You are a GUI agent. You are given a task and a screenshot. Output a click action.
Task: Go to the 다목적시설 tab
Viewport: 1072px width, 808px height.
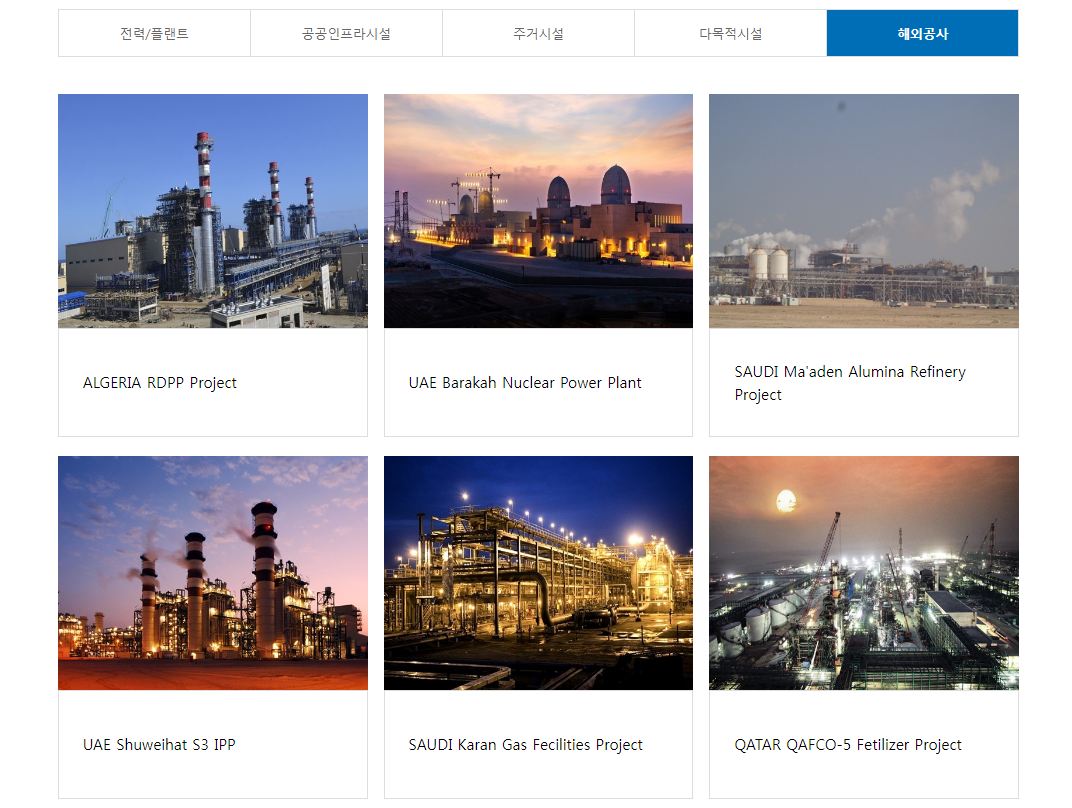730,34
